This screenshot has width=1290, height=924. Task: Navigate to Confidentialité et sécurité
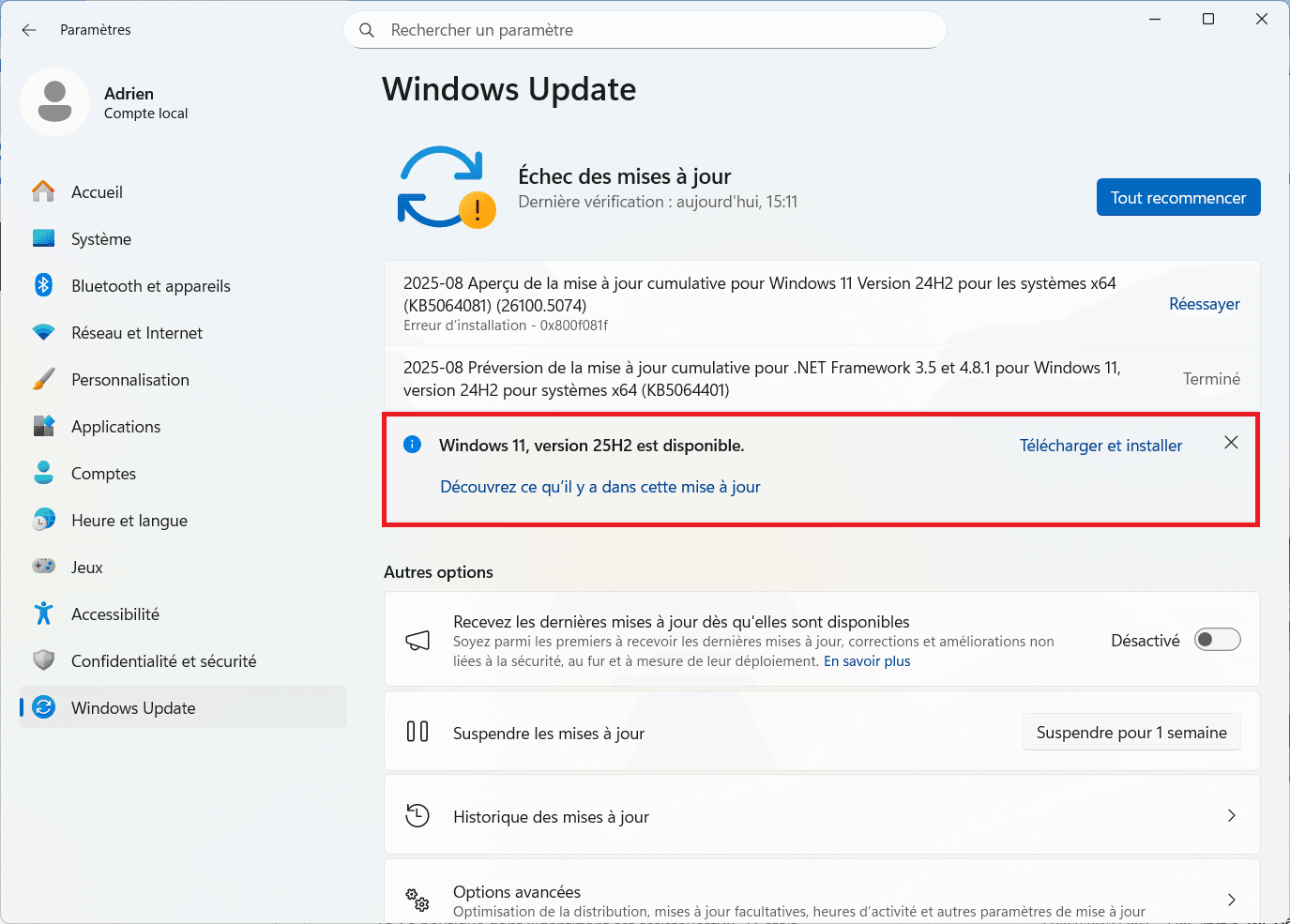(x=183, y=660)
